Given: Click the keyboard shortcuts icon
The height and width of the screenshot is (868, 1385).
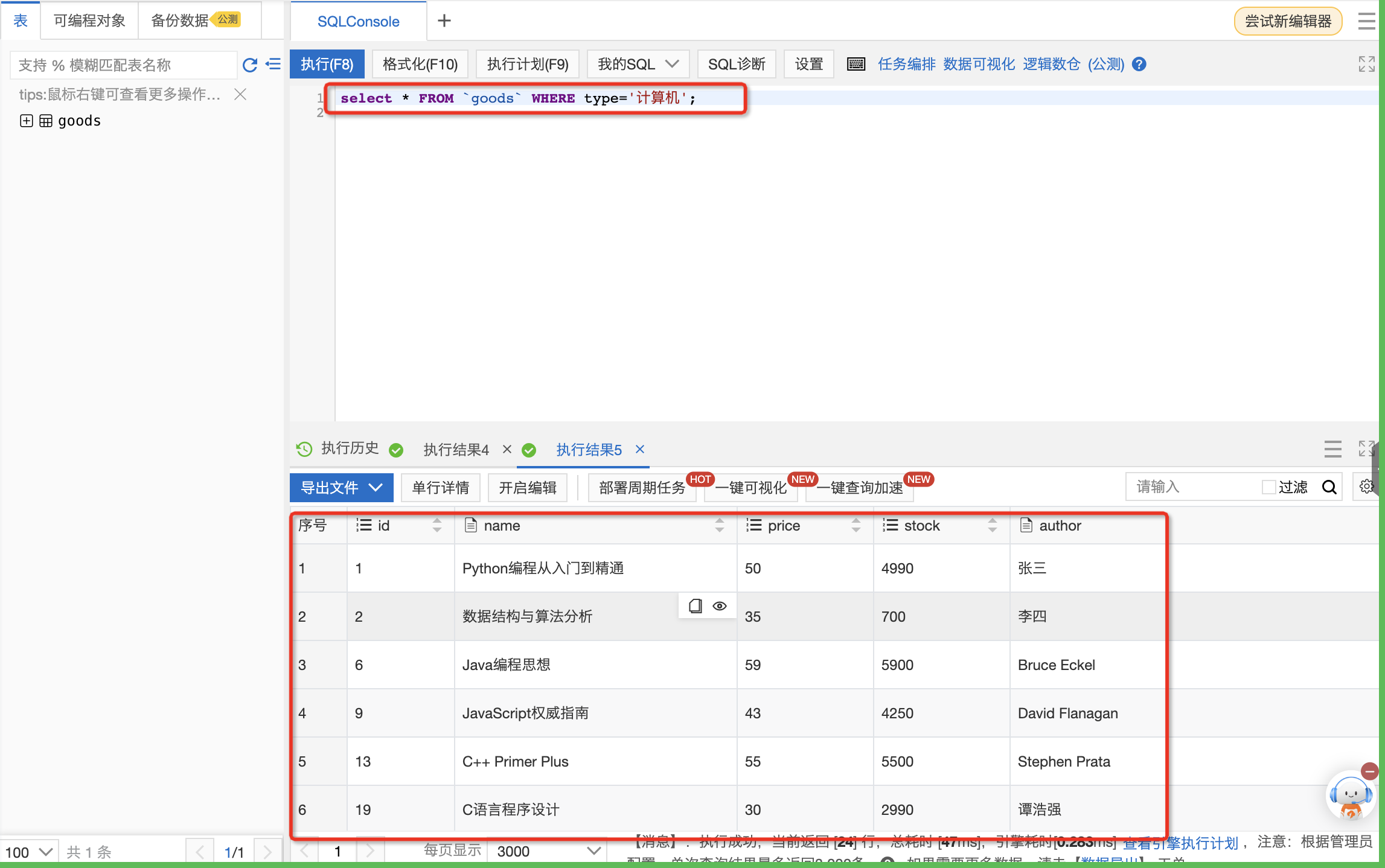Looking at the screenshot, I should (x=856, y=64).
